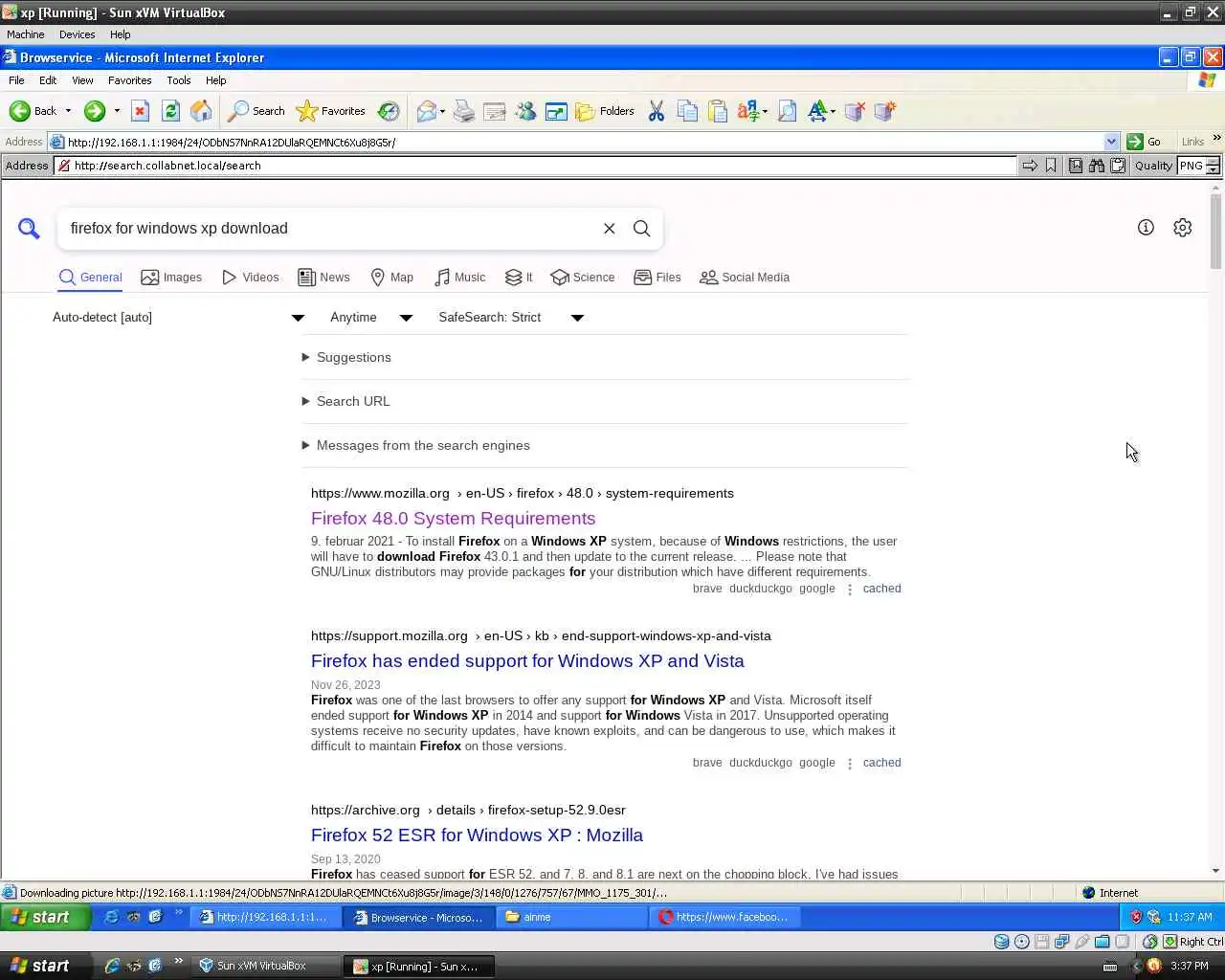Open search preferences gear icon
Screen dimensions: 1225x980
1183,228
